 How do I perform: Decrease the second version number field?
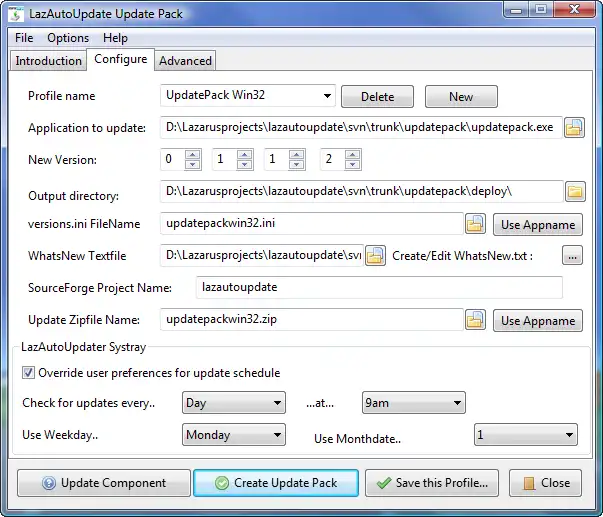(245, 164)
